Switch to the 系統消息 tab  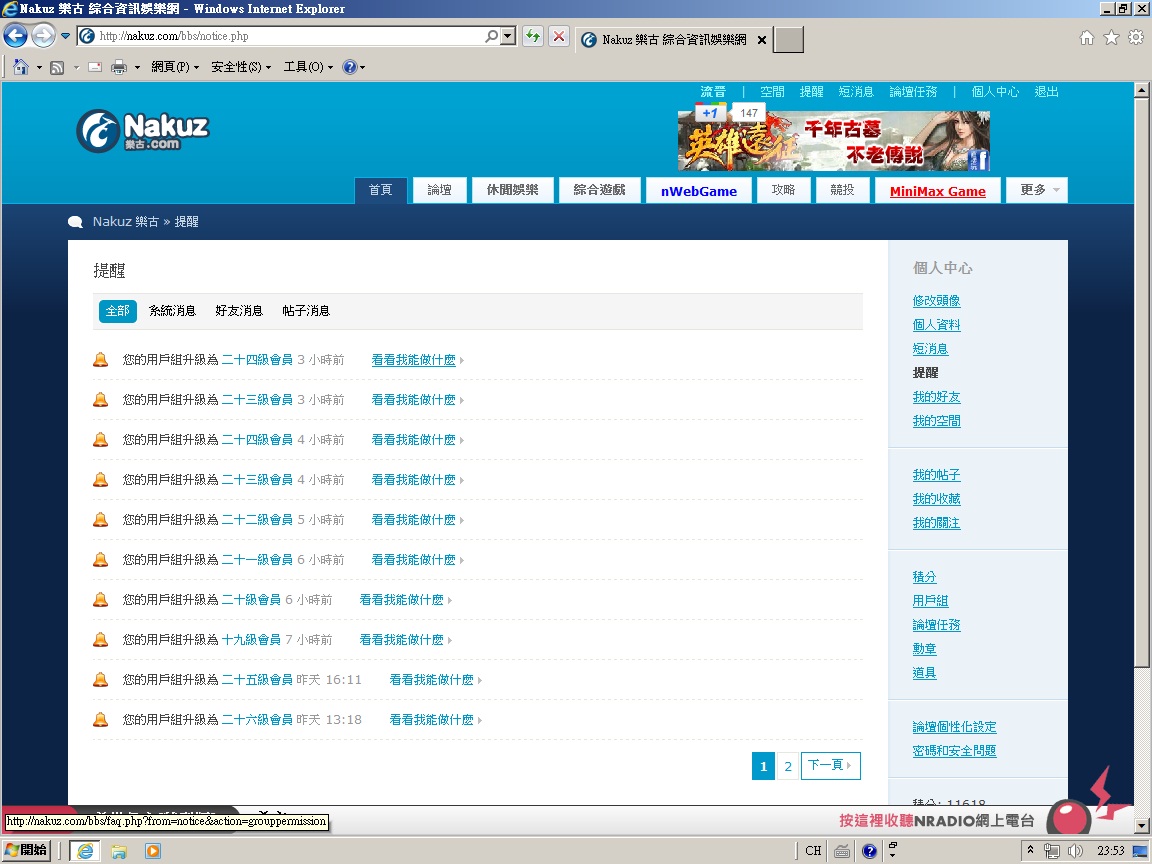point(172,311)
